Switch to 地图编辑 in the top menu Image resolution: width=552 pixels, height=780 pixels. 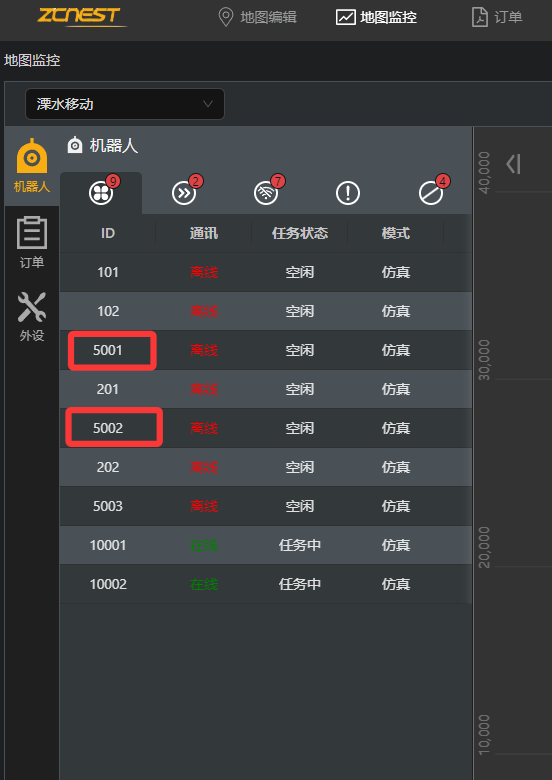click(258, 17)
